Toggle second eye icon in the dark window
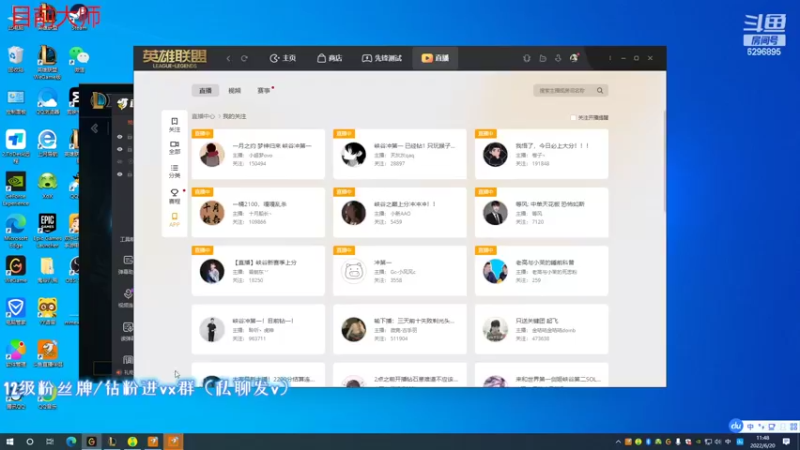This screenshot has height=450, width=800. pos(120,149)
